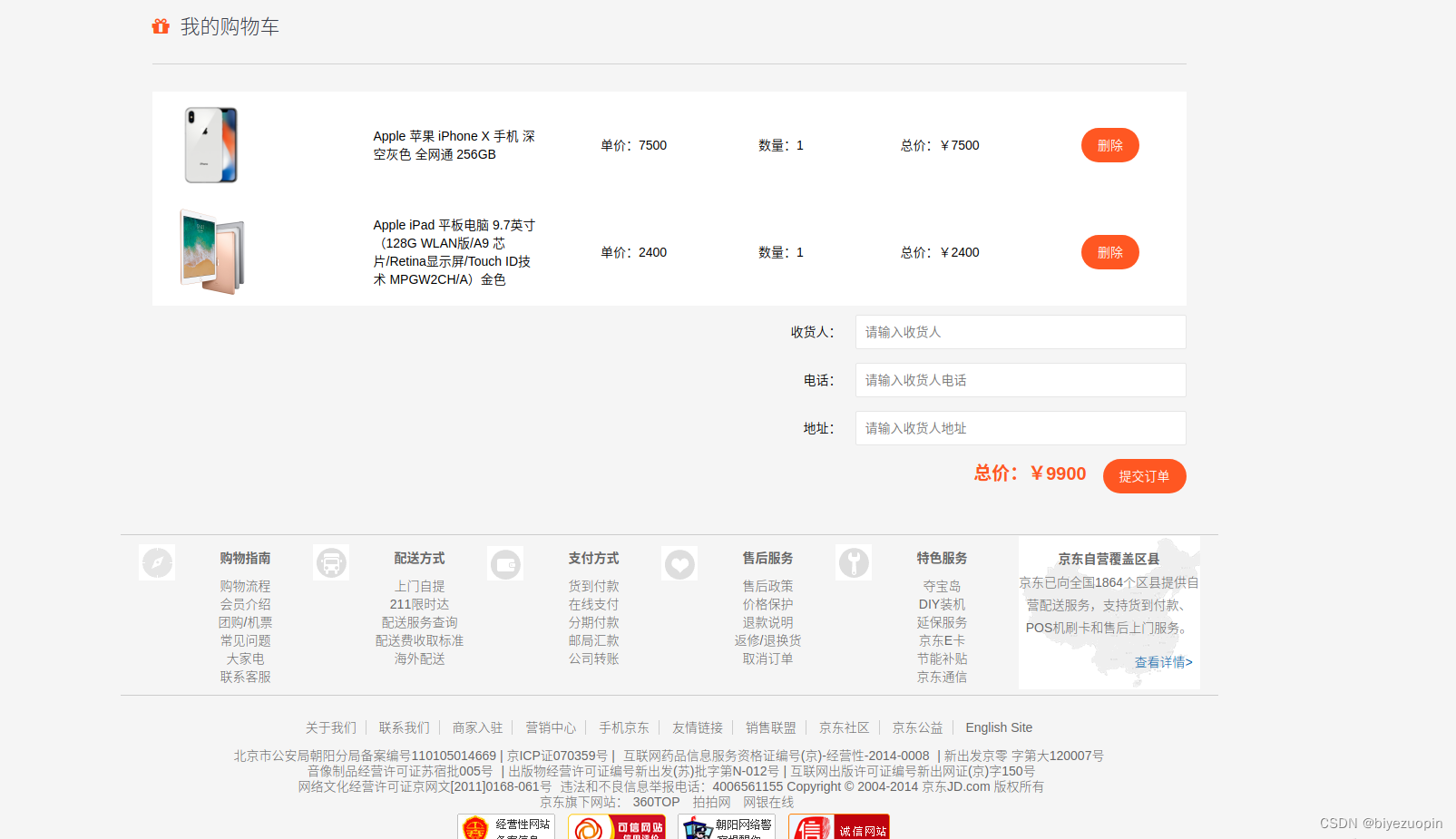
Task: Open the 可信网站 certification badge
Action: point(617,826)
